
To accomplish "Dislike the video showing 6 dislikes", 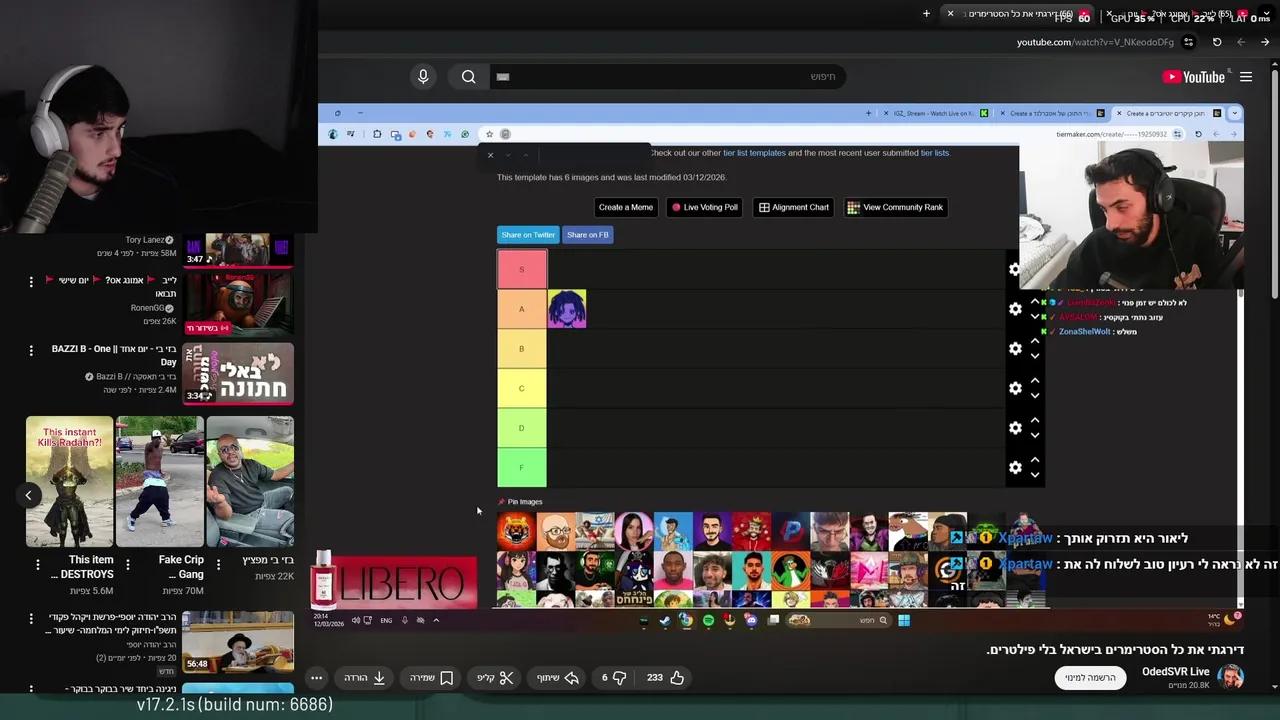I will [613, 677].
